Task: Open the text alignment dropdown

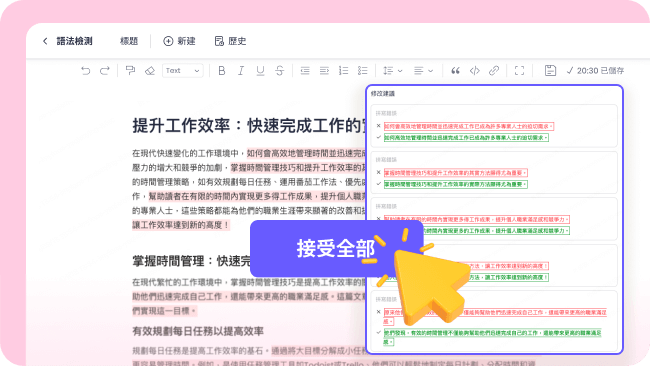Action: click(423, 70)
